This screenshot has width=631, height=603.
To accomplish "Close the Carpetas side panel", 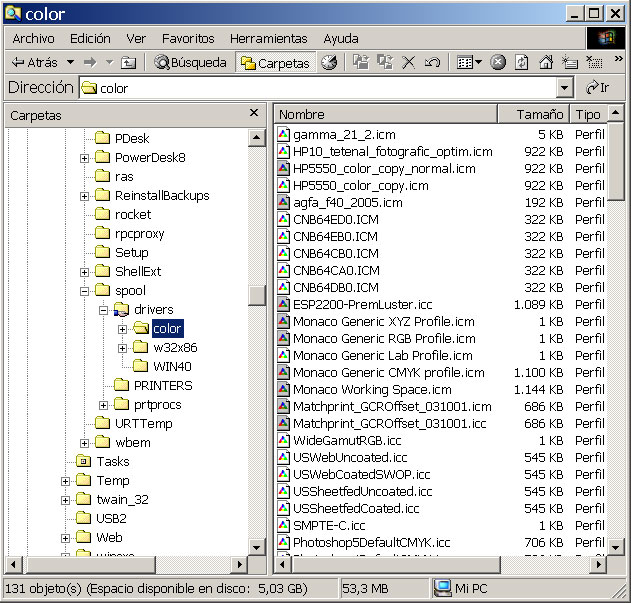I will click(x=254, y=114).
